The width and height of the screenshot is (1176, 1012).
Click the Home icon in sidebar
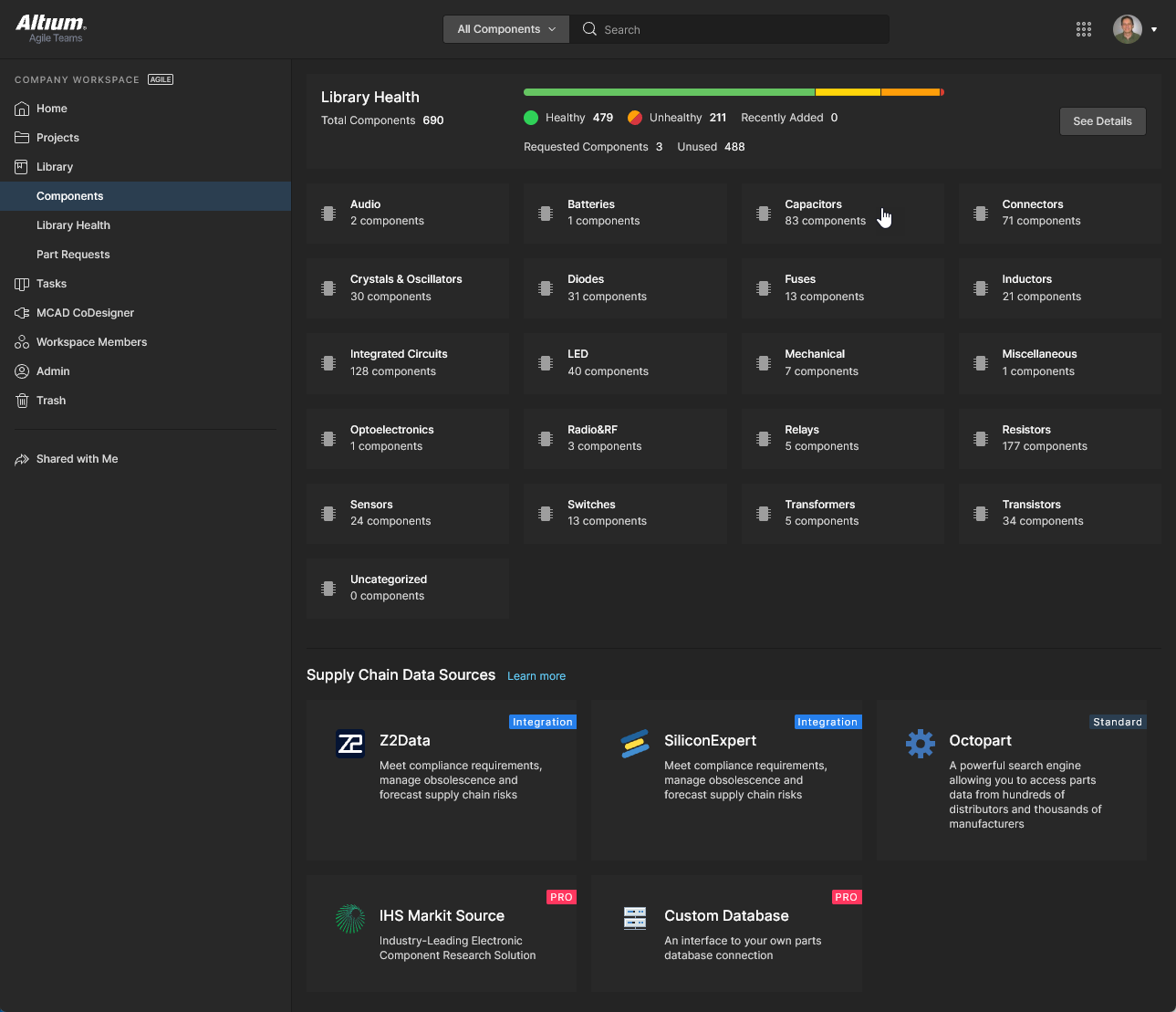tap(22, 109)
